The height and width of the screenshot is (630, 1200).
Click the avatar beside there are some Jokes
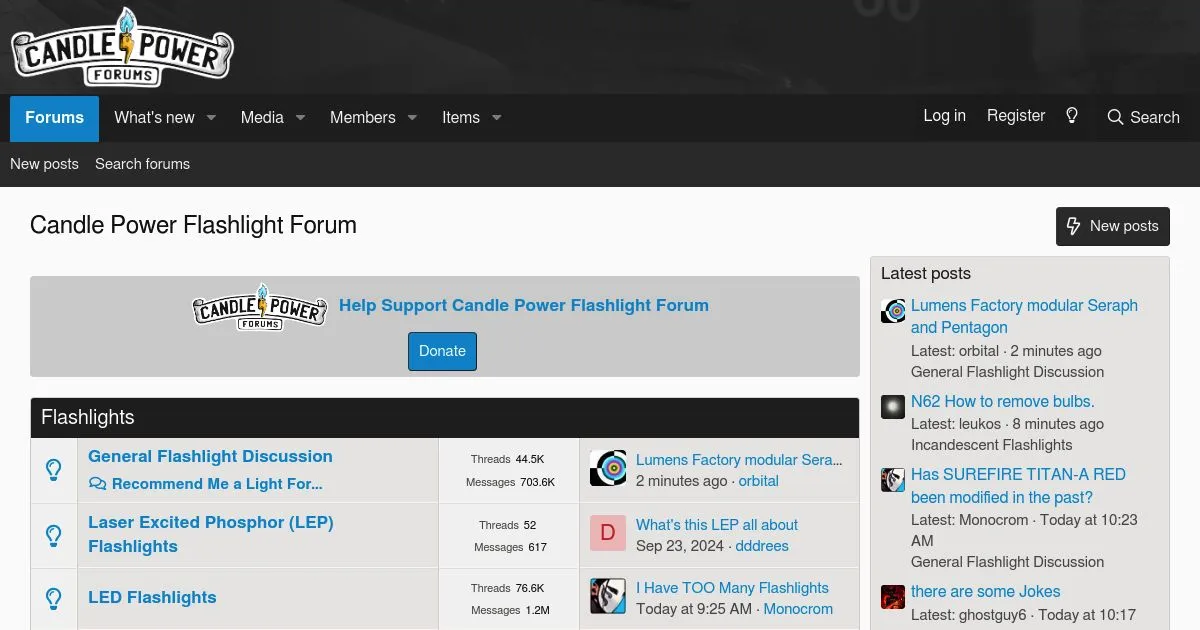tap(893, 597)
